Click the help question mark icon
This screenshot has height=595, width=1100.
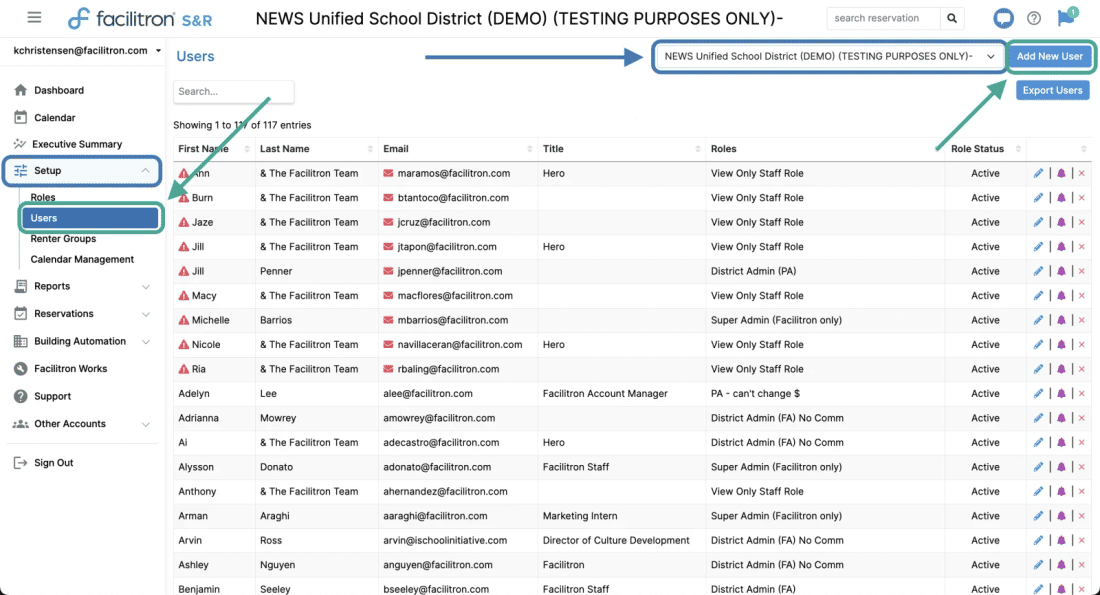pyautogui.click(x=1034, y=18)
